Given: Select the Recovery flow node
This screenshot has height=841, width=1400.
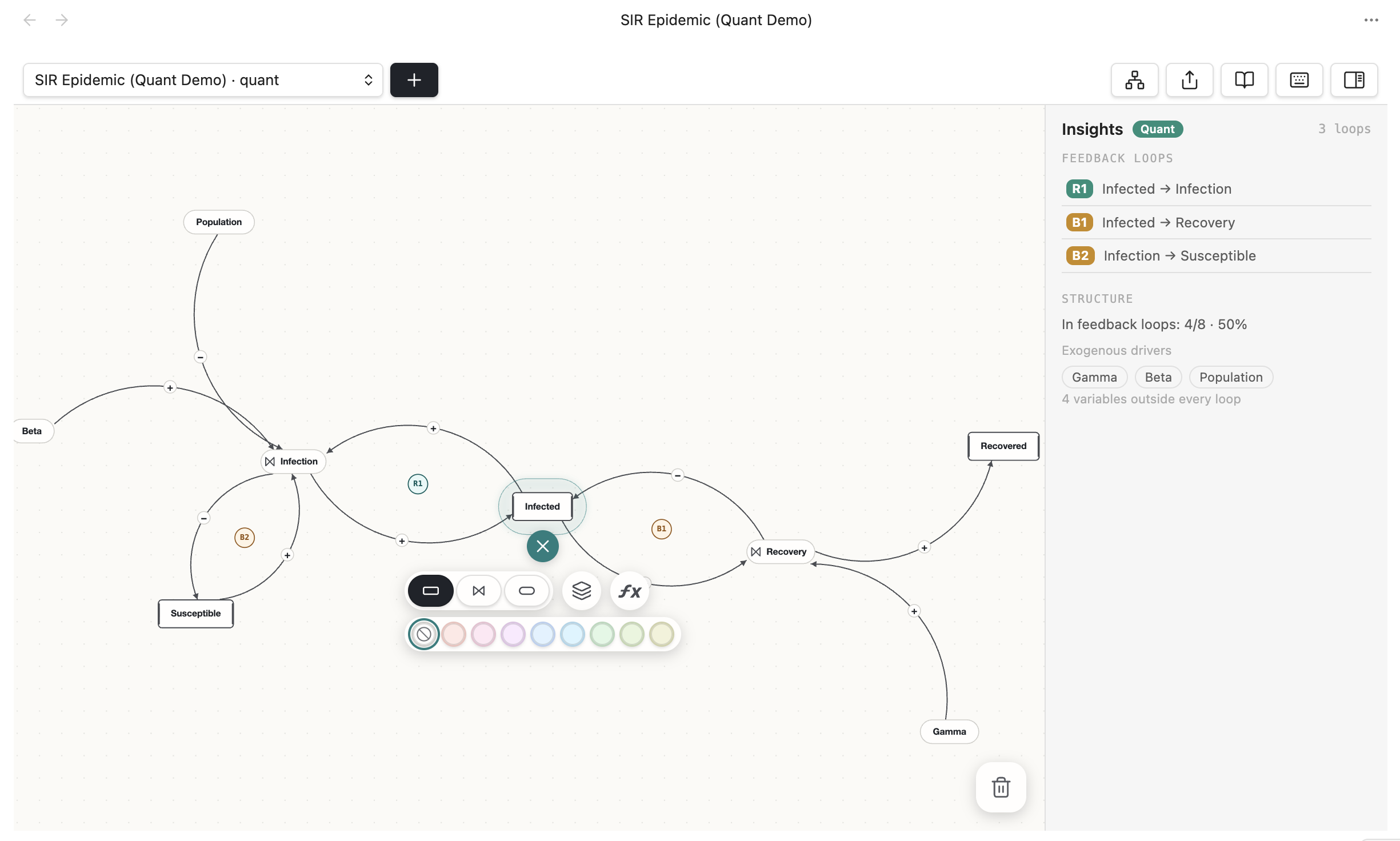Looking at the screenshot, I should 780,551.
